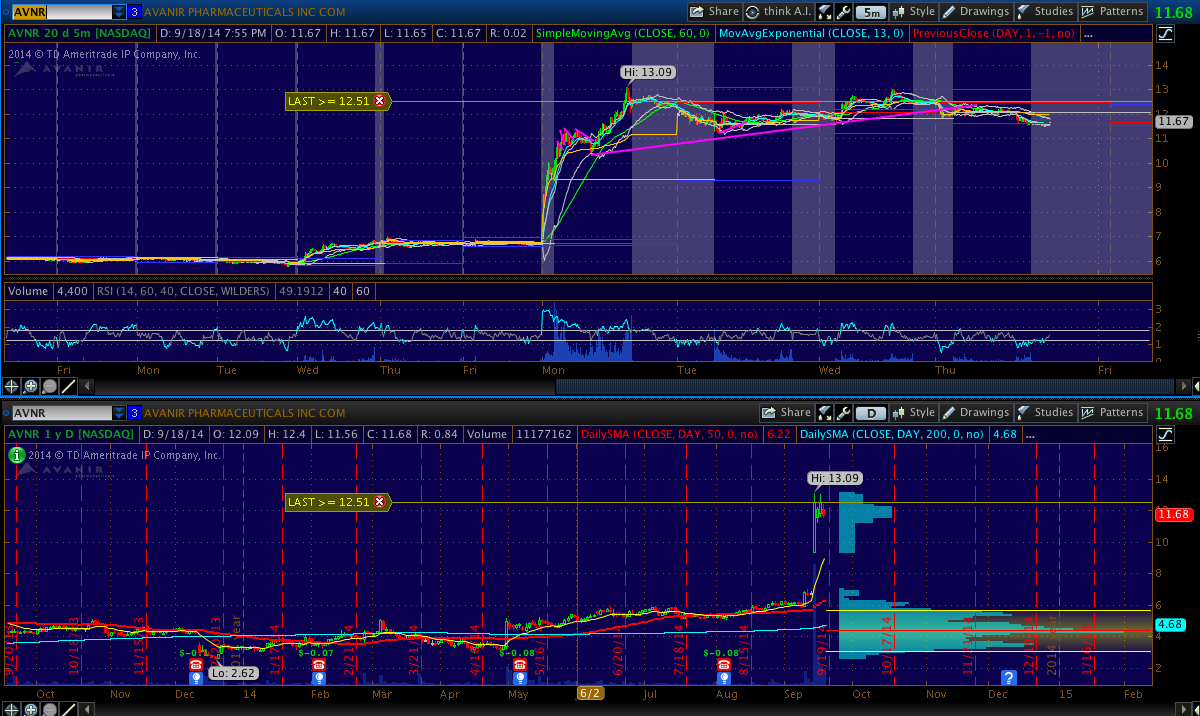The image size is (1200, 716).
Task: Select the trendline drawing tool icon
Action: coord(69,386)
